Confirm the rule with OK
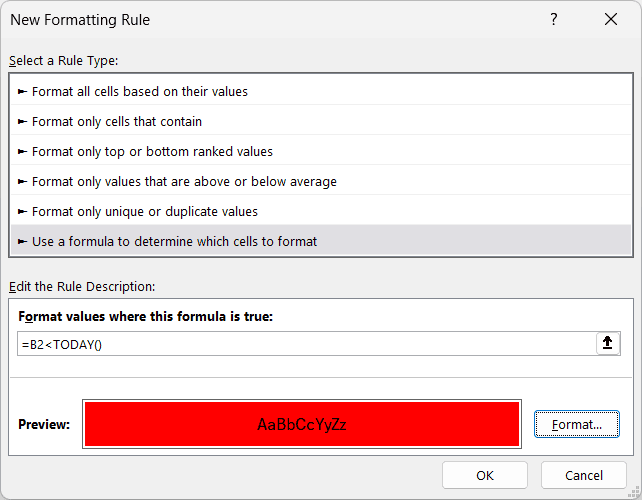 (x=485, y=475)
